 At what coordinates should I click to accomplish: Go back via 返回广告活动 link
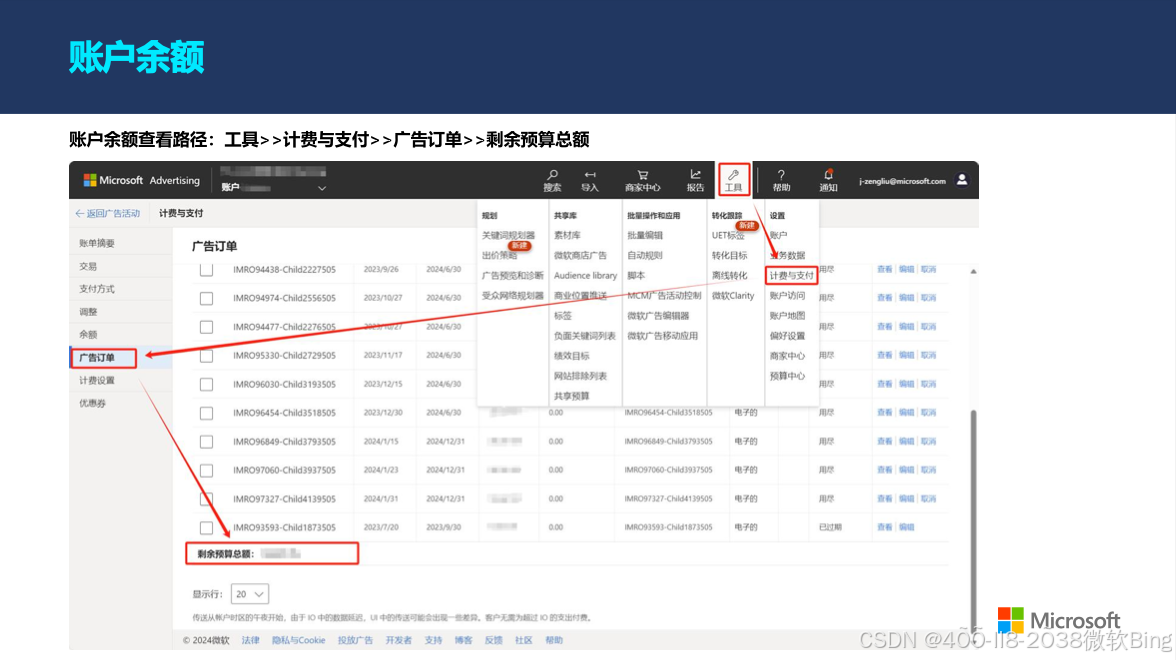(x=107, y=214)
